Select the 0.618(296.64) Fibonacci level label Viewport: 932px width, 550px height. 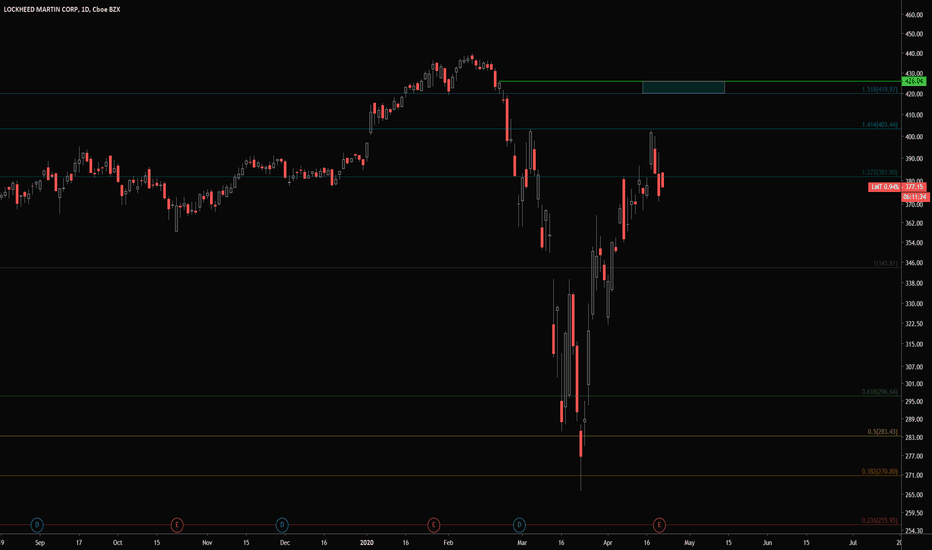click(x=880, y=392)
